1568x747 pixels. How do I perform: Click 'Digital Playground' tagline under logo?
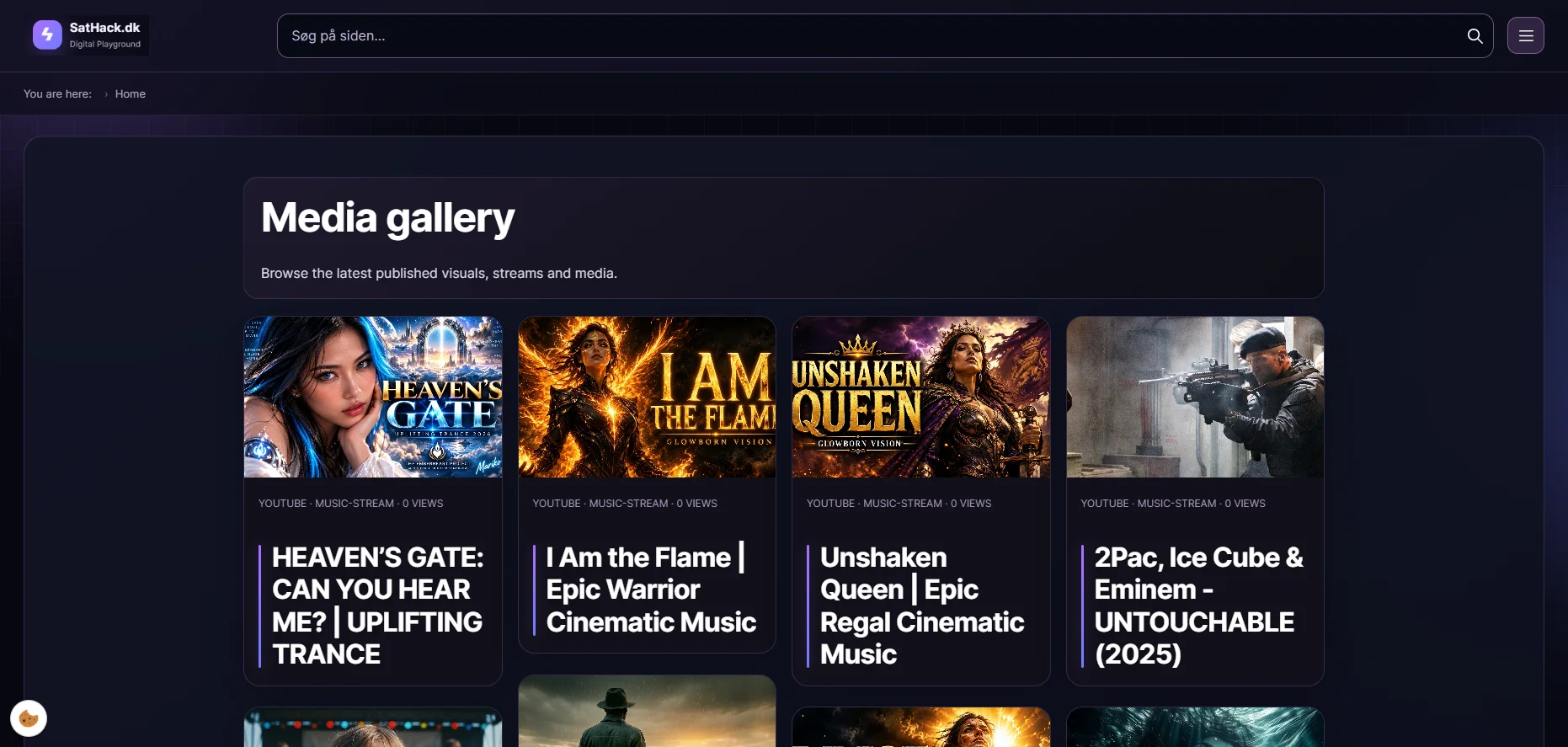105,44
